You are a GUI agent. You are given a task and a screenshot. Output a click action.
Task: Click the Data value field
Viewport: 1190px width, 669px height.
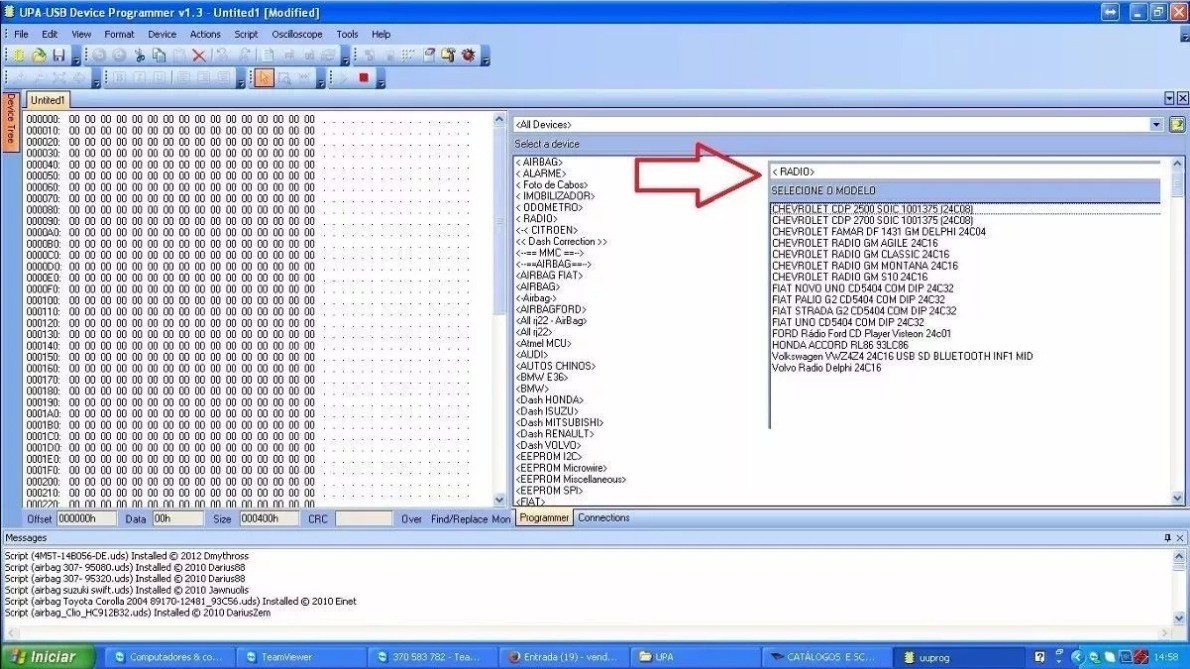pyautogui.click(x=178, y=519)
